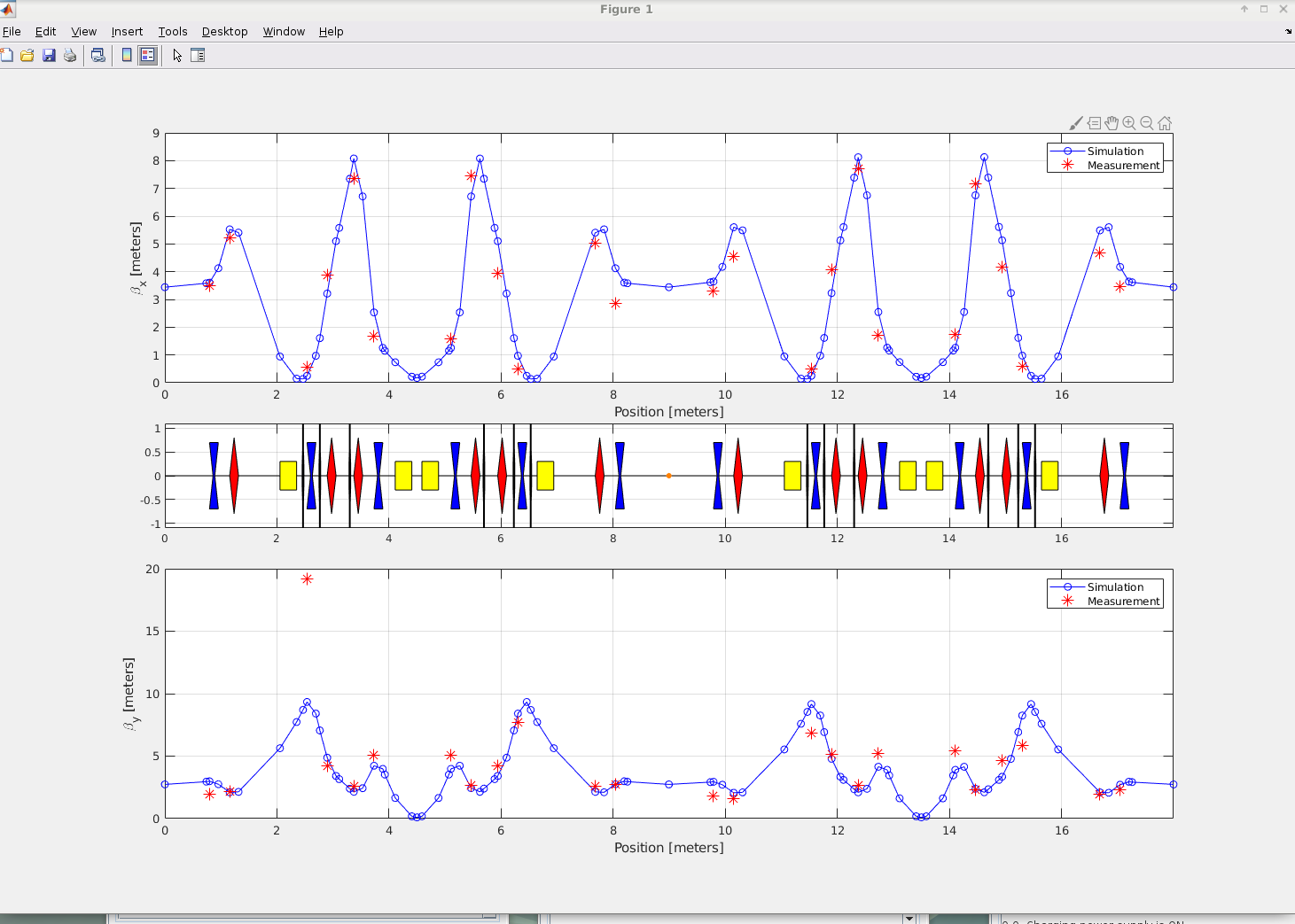
Task: Open a file with the folder icon
Action: pos(27,55)
